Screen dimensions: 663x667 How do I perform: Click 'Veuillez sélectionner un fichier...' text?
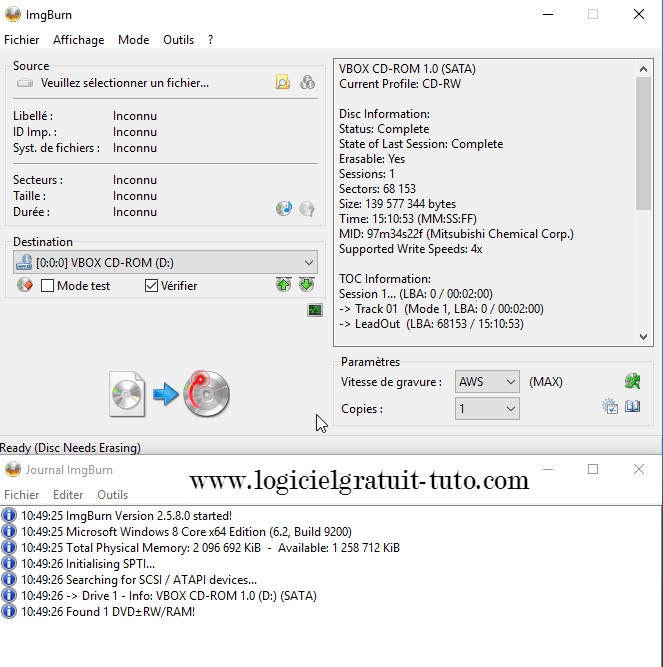point(125,83)
